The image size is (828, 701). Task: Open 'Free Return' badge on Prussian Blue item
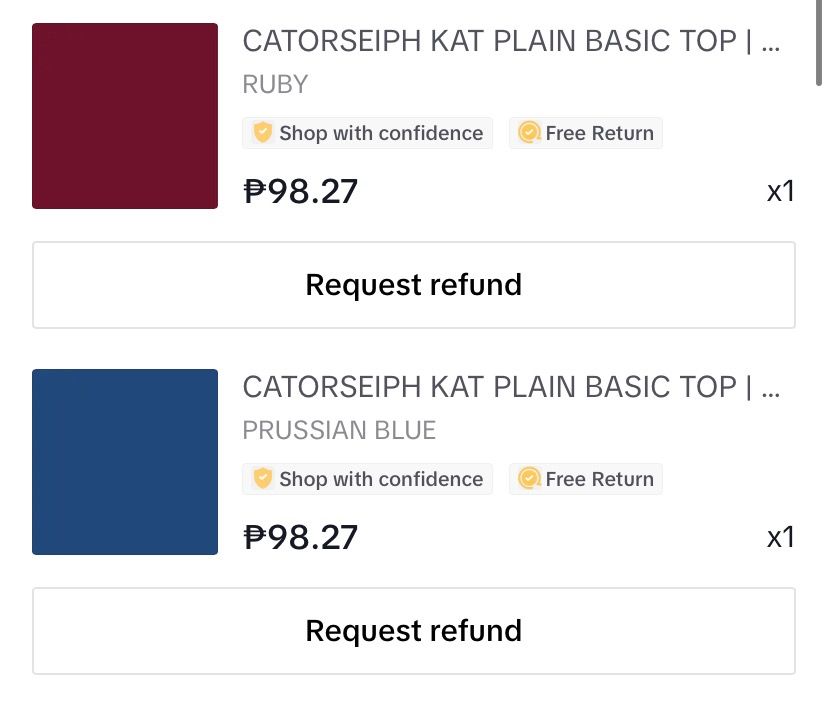pyautogui.click(x=586, y=479)
